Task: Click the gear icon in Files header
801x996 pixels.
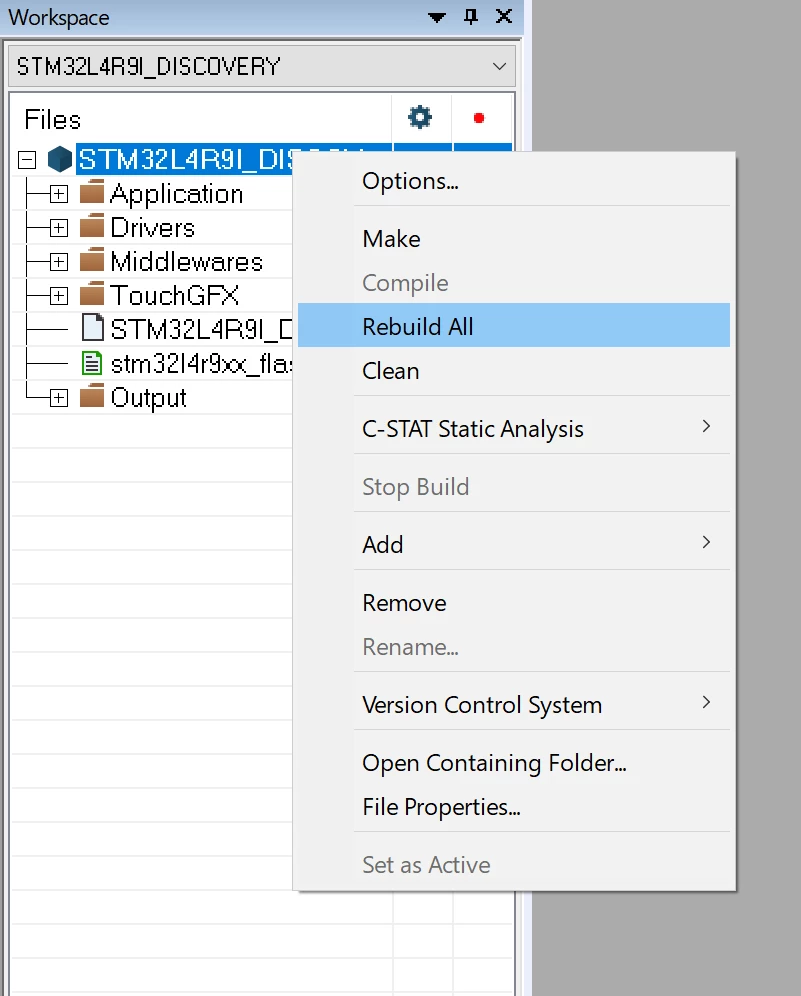Action: [420, 118]
